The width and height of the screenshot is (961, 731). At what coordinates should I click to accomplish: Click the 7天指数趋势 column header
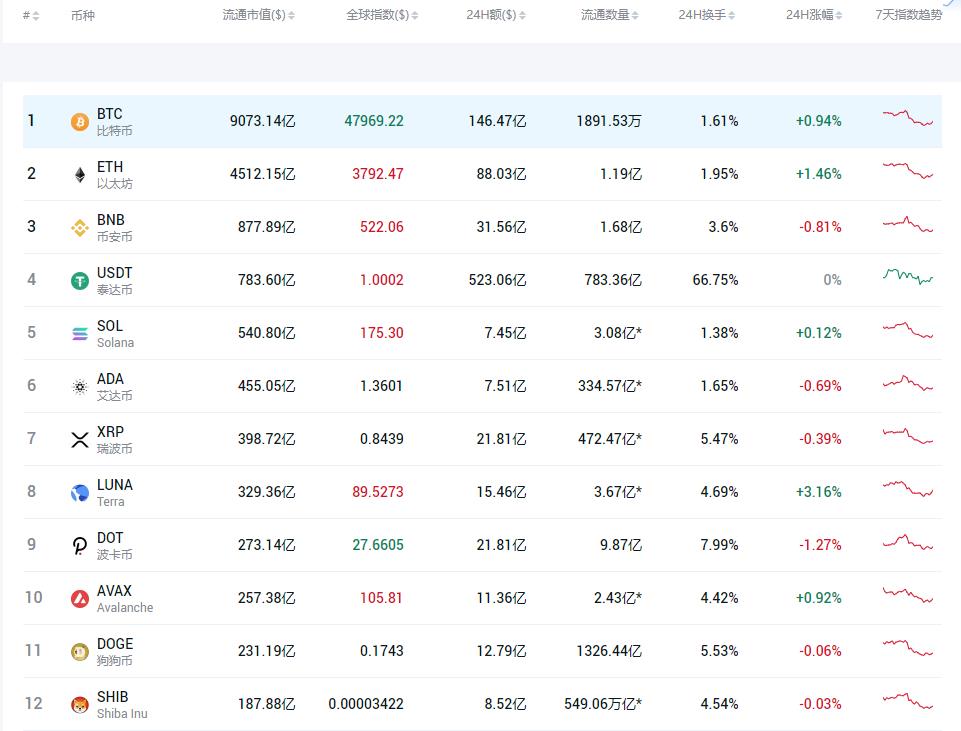[x=908, y=15]
